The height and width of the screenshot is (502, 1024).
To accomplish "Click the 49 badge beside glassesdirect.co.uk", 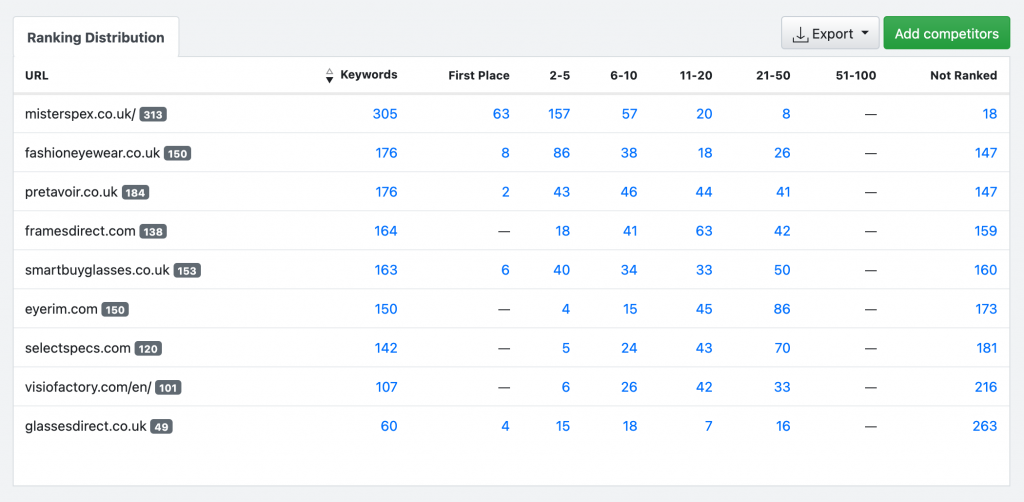I will 161,427.
